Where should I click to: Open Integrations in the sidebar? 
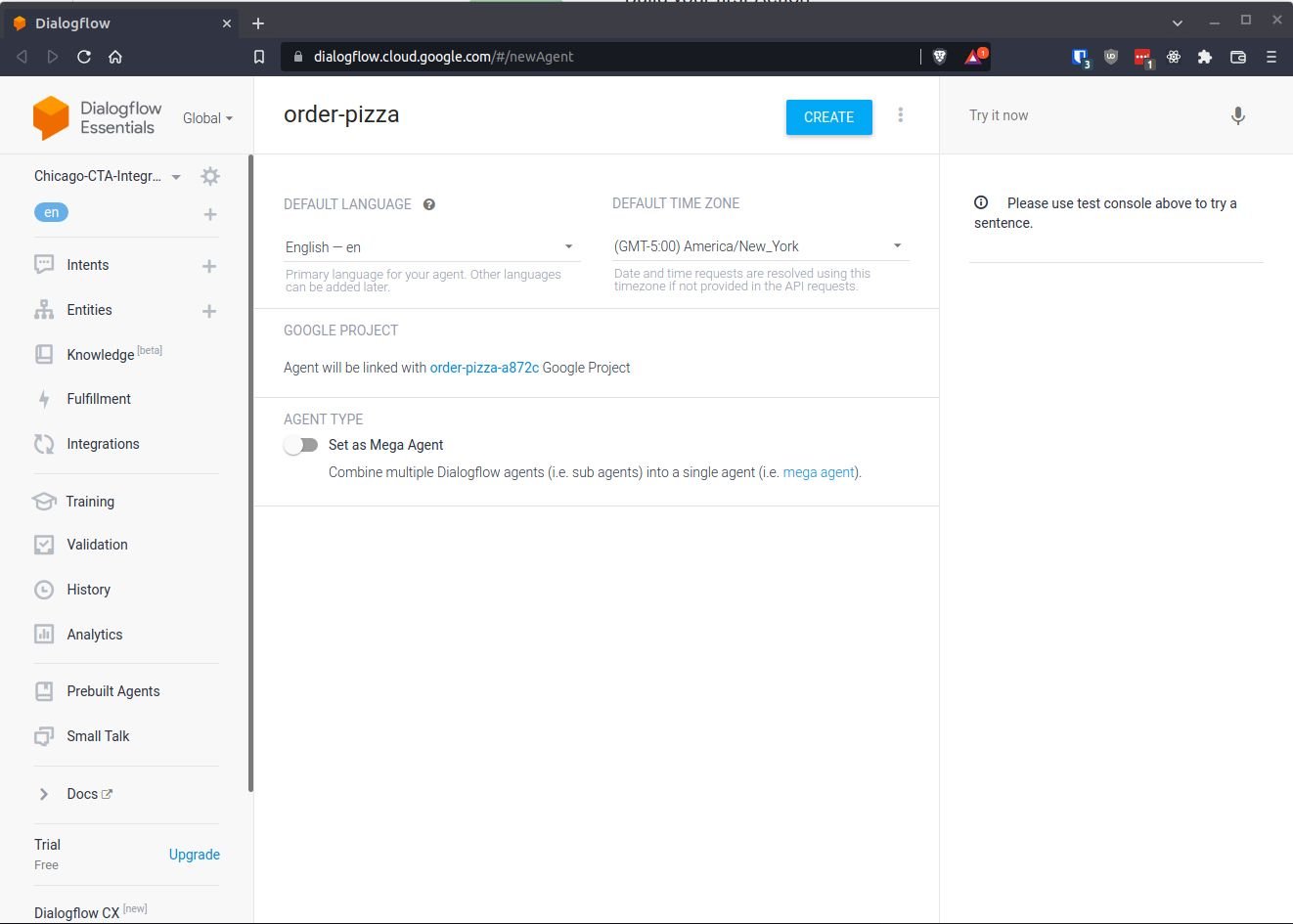point(103,444)
